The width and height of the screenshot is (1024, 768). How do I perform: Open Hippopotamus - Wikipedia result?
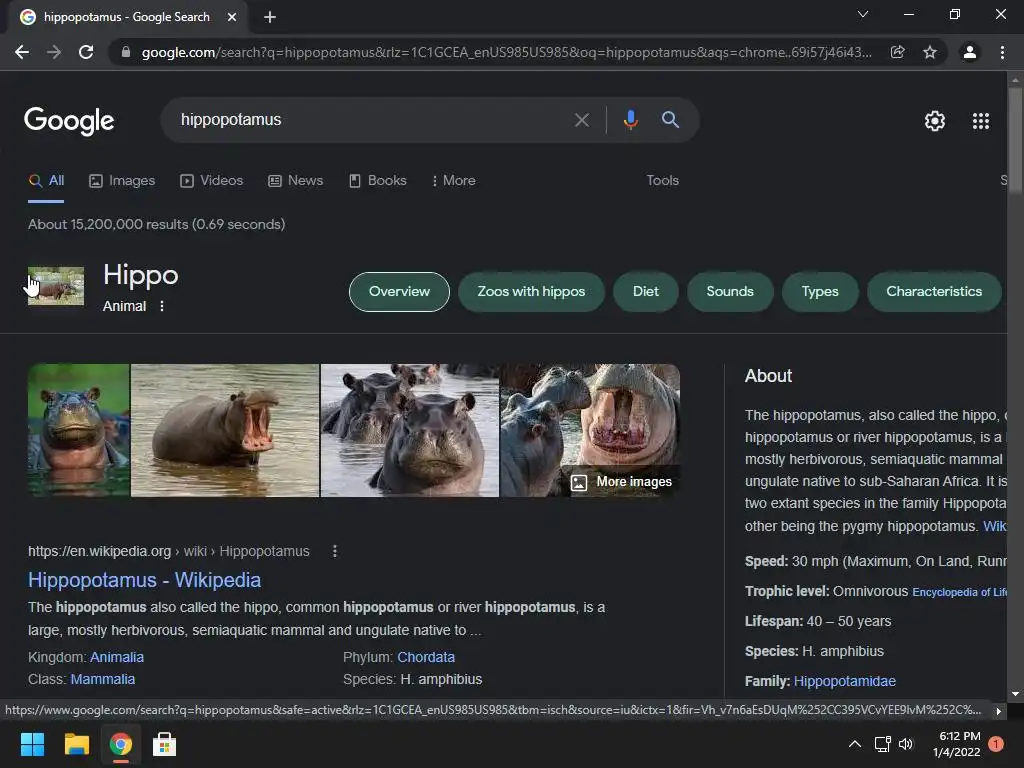(144, 580)
